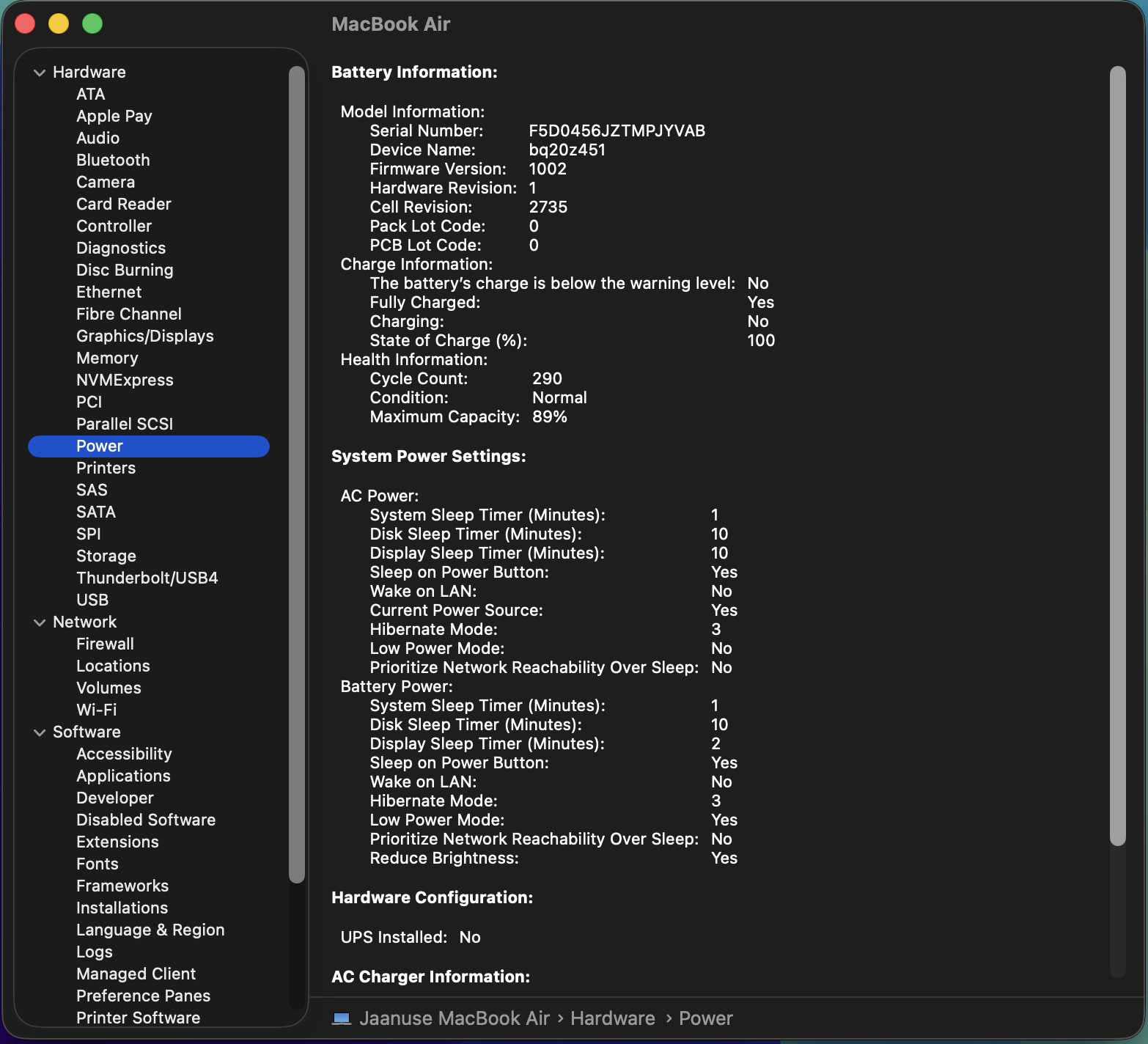
Task: Click the Cycle Count value 290
Action: [547, 378]
